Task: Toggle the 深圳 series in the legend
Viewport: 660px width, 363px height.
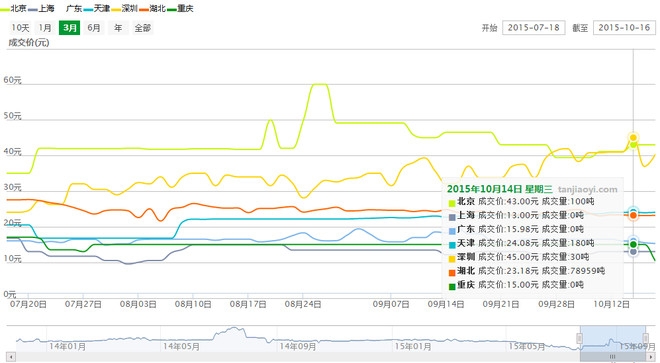Action: point(125,8)
